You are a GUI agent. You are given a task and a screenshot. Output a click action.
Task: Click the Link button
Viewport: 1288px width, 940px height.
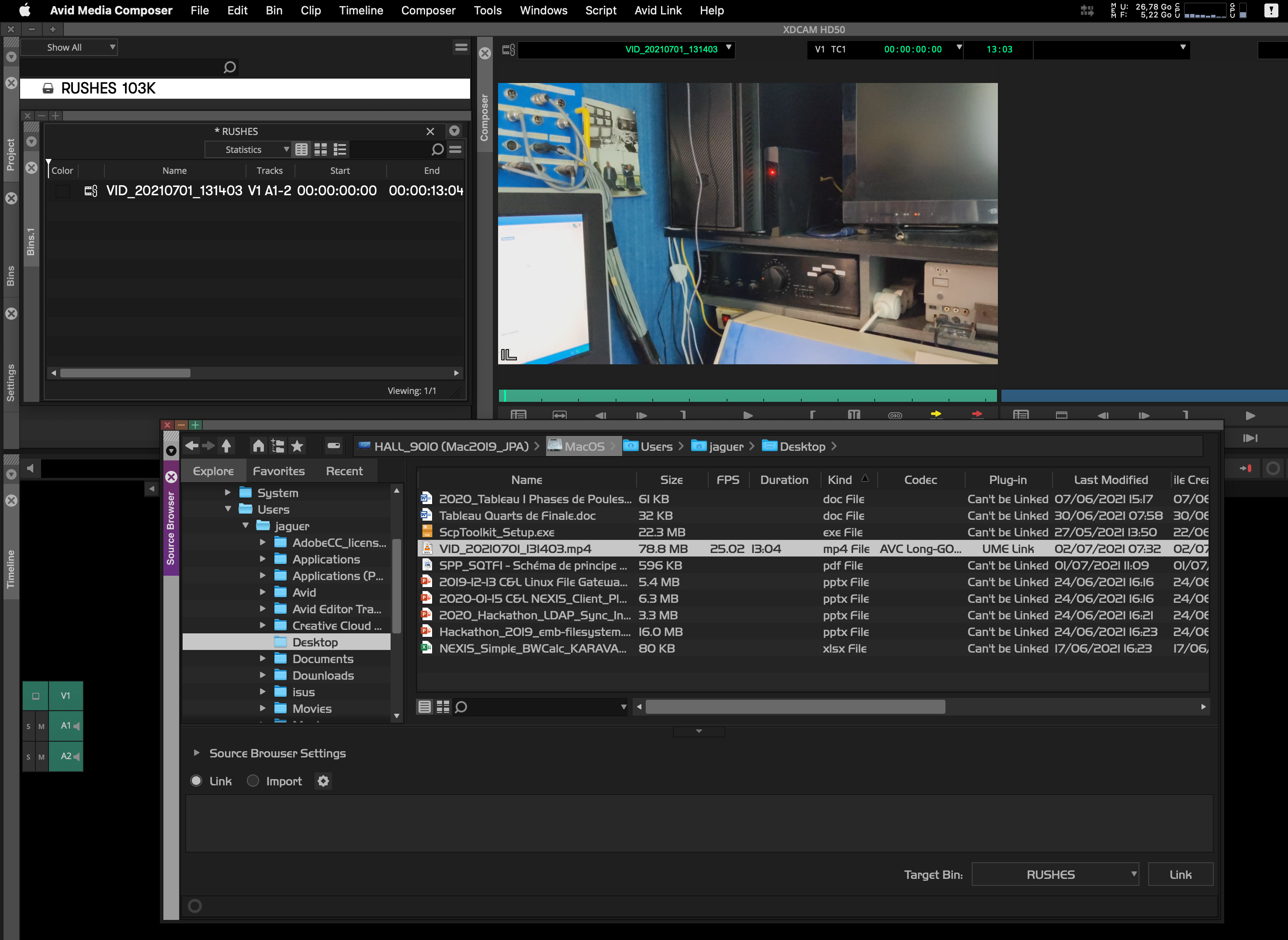pos(1181,874)
